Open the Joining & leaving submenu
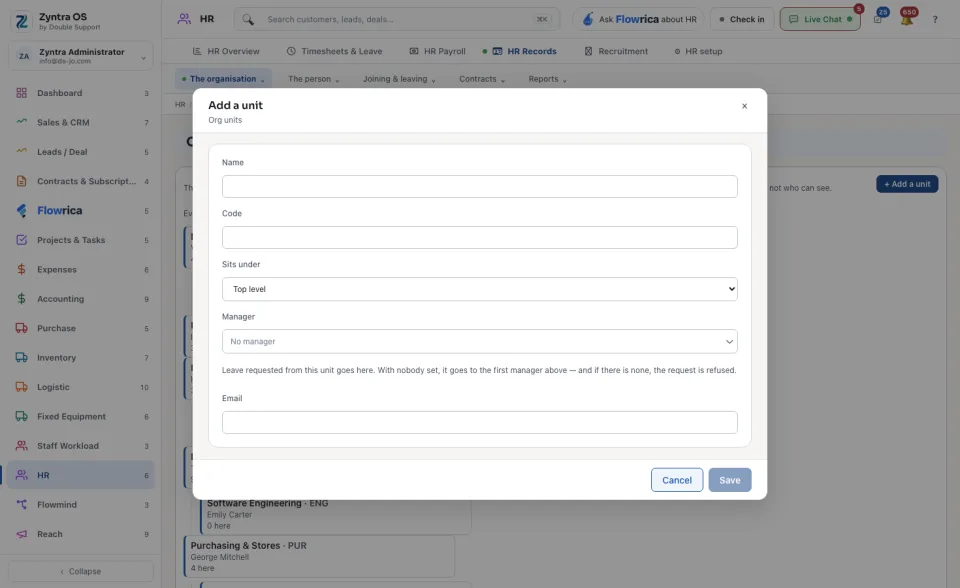Screen dimensions: 960x588 pos(399,79)
